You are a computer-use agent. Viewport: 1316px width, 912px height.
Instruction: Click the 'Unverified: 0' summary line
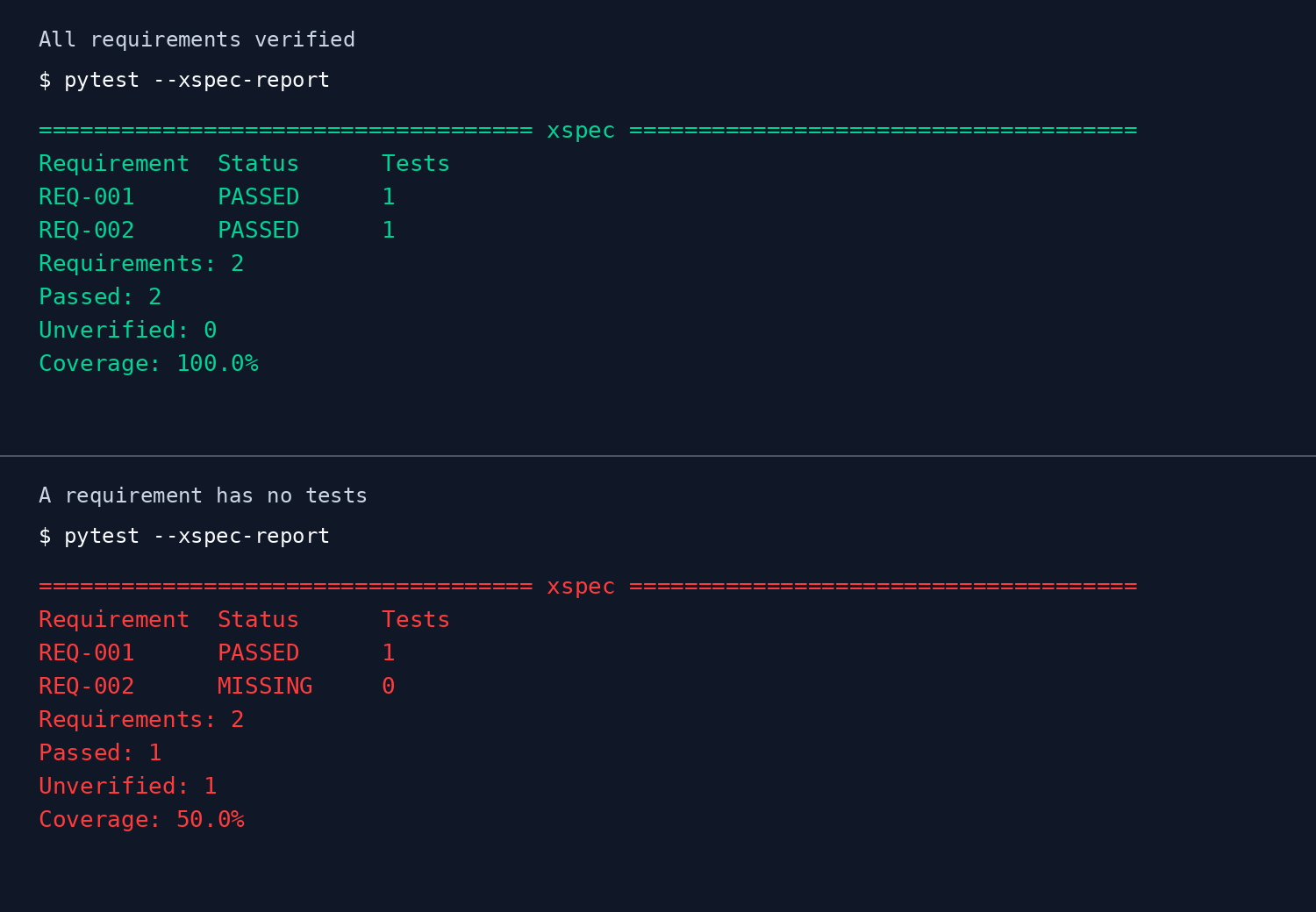point(128,331)
